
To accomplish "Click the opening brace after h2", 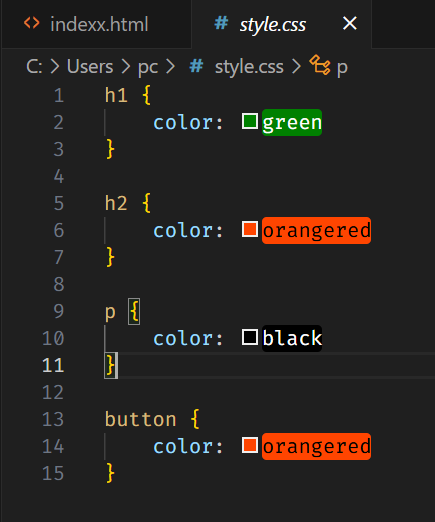I will pyautogui.click(x=146, y=203).
